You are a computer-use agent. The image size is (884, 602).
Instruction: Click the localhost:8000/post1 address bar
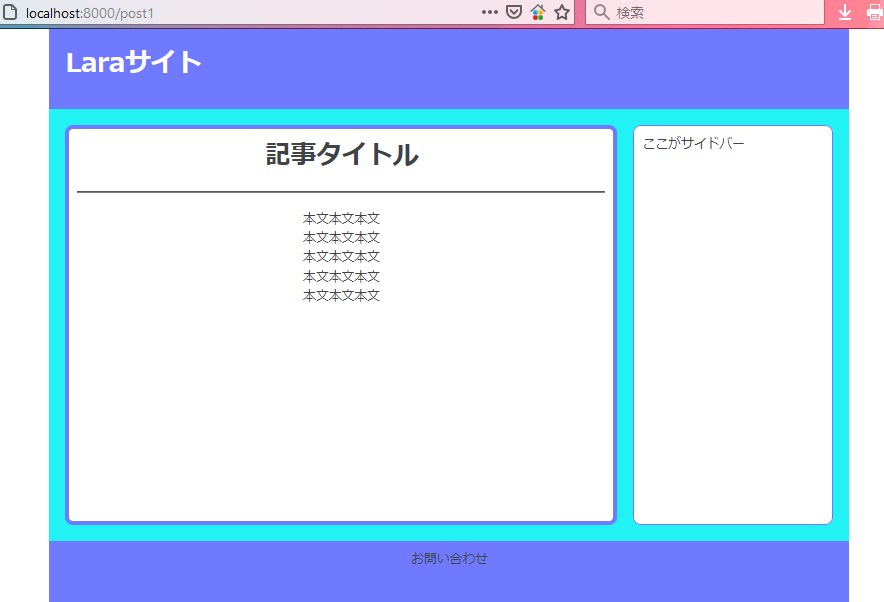[x=250, y=13]
